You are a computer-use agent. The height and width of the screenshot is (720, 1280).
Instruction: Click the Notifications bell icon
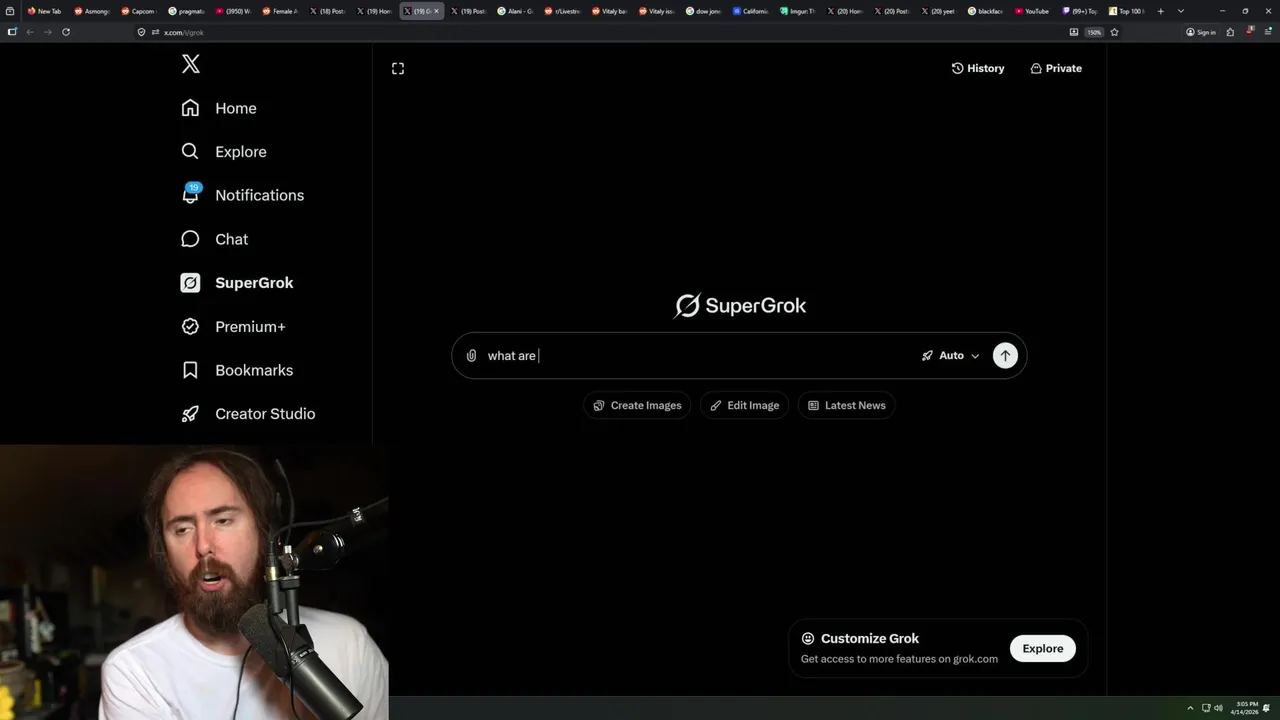tap(190, 195)
